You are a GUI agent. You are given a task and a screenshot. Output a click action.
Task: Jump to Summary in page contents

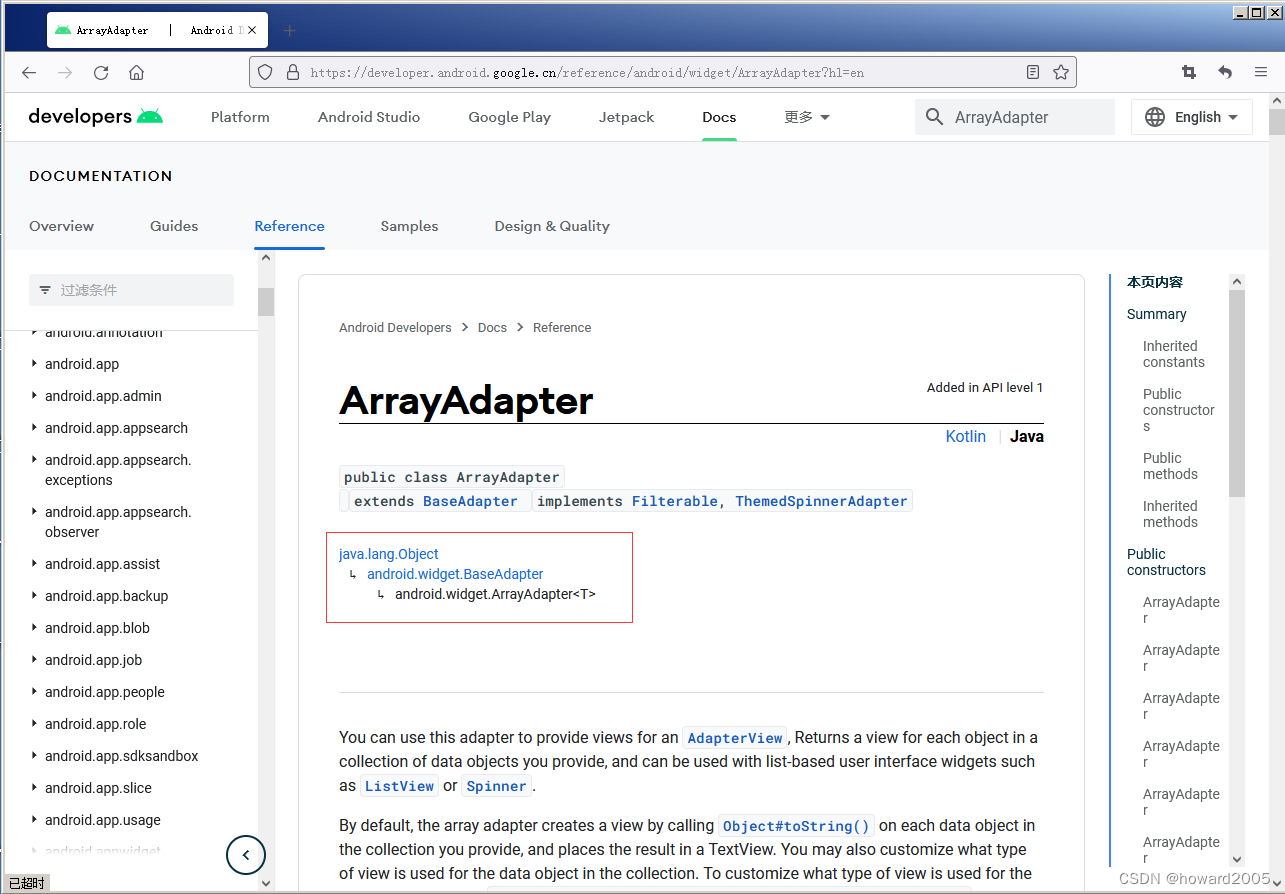point(1156,314)
